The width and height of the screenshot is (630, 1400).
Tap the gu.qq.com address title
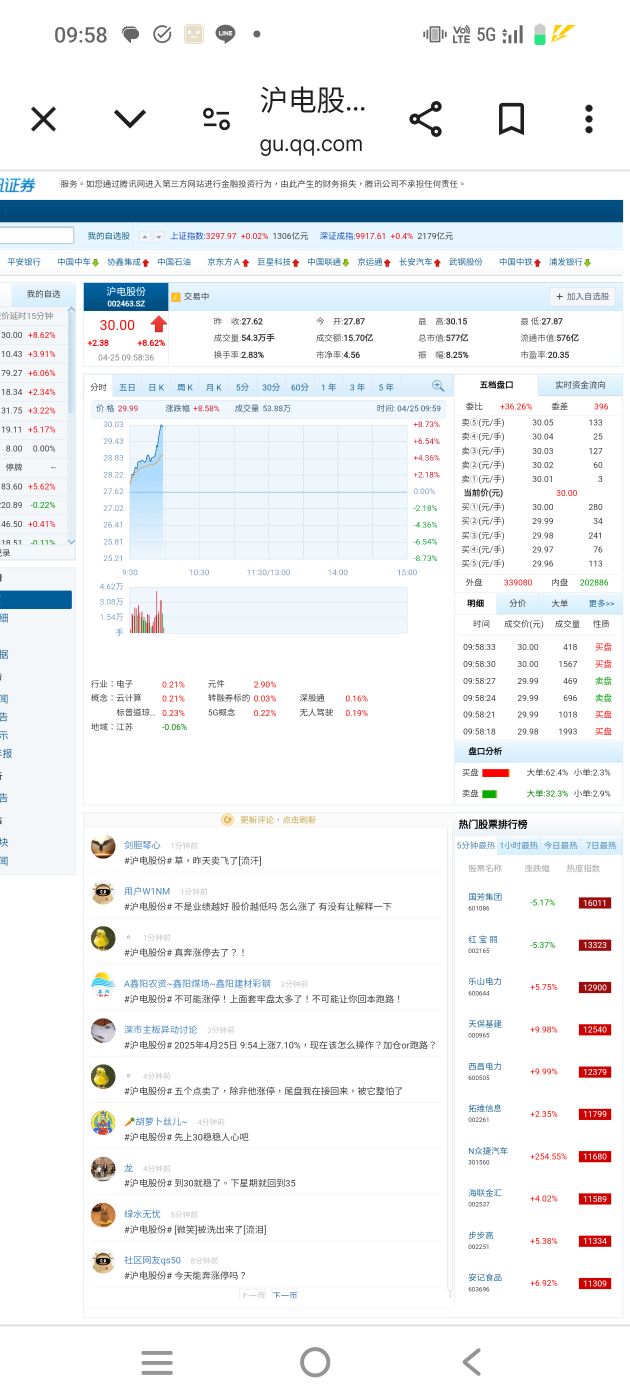311,144
